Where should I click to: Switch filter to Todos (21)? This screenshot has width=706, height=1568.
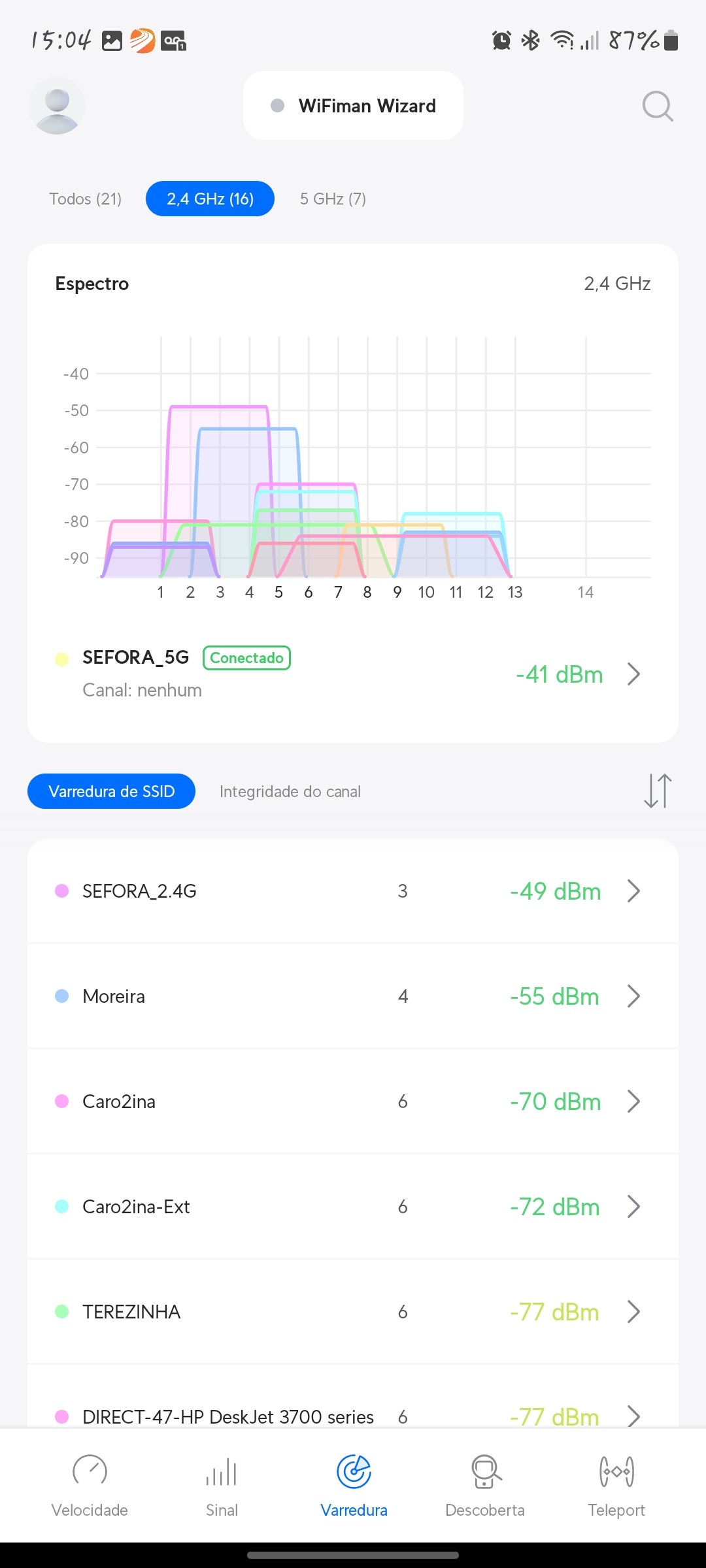click(86, 199)
